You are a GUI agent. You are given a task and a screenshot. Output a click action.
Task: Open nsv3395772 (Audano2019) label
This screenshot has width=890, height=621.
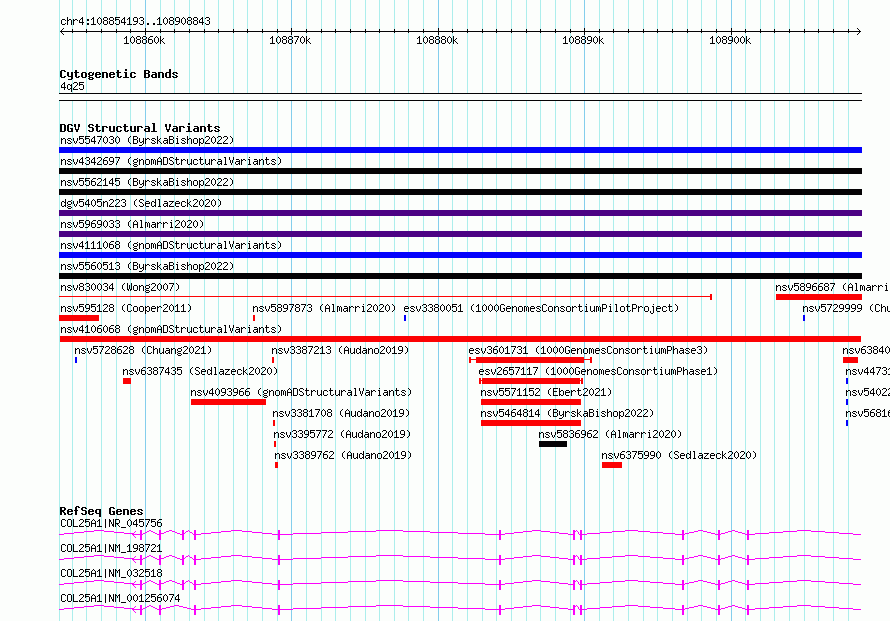[x=342, y=434]
